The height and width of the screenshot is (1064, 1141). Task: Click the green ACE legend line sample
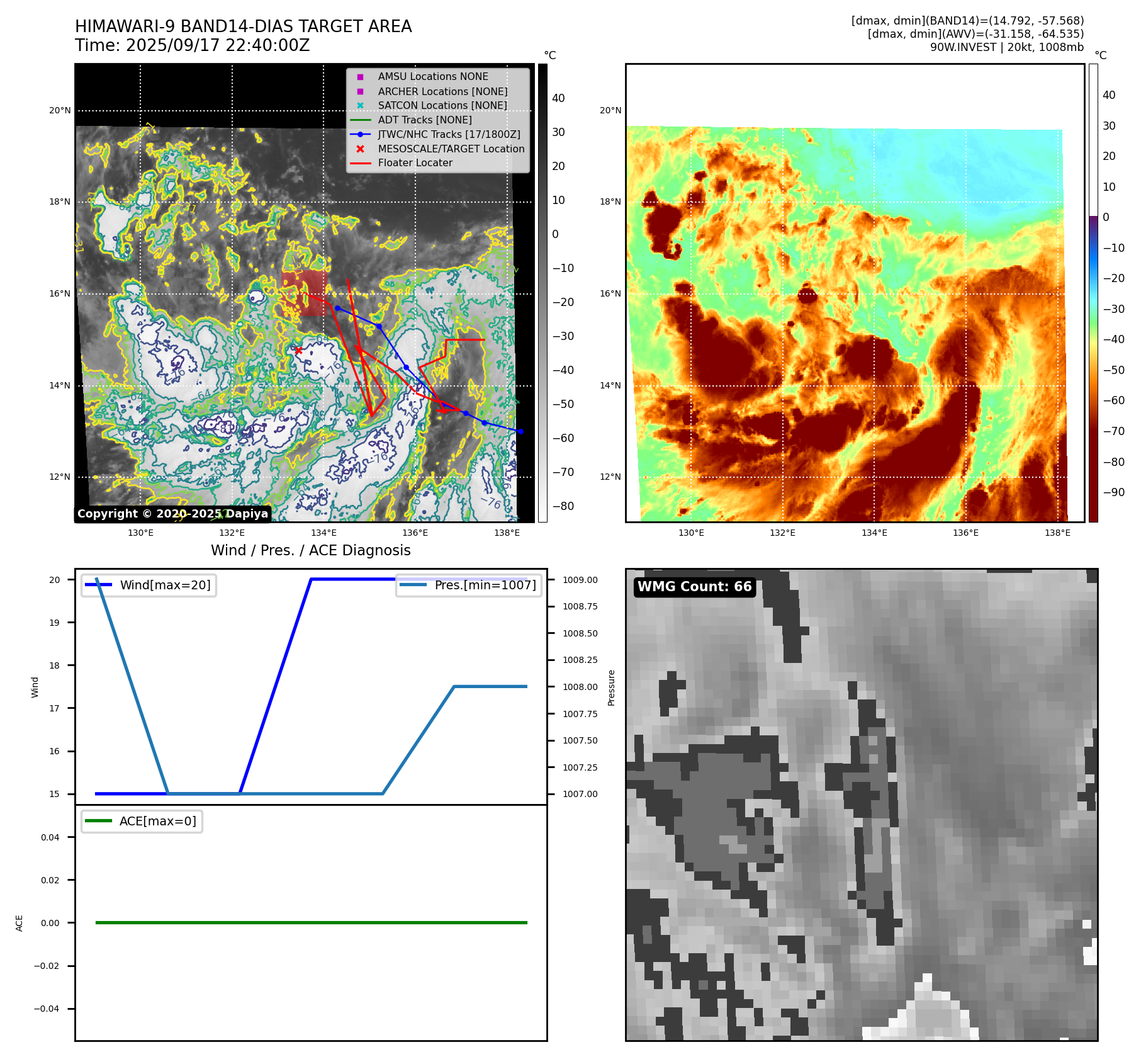98,821
